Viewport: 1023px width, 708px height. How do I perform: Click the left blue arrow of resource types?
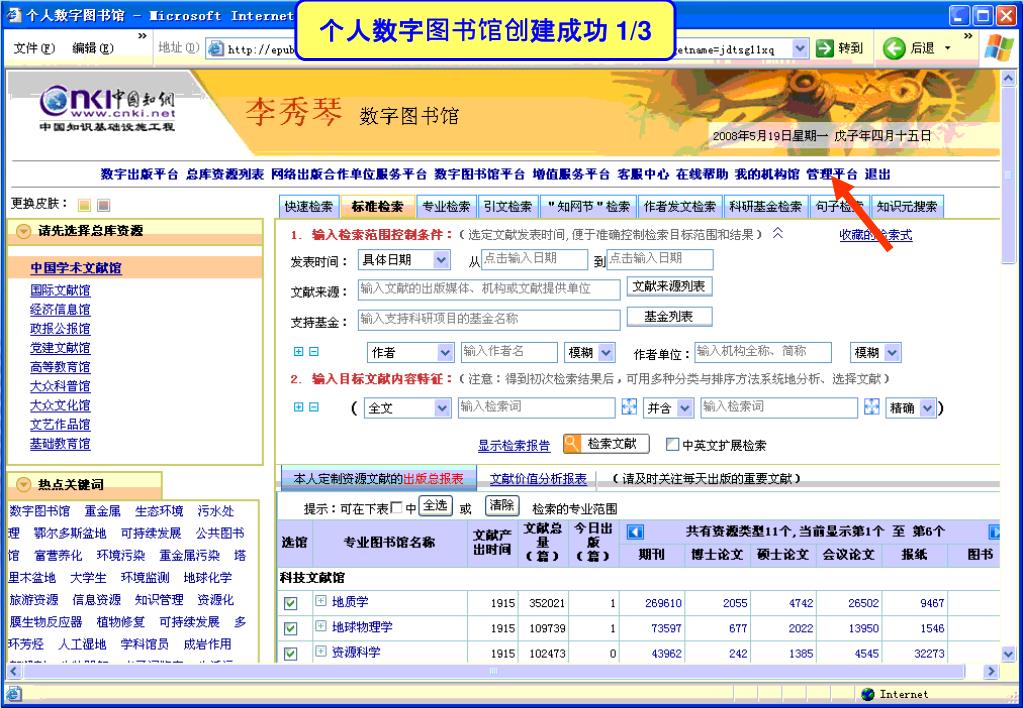[635, 532]
